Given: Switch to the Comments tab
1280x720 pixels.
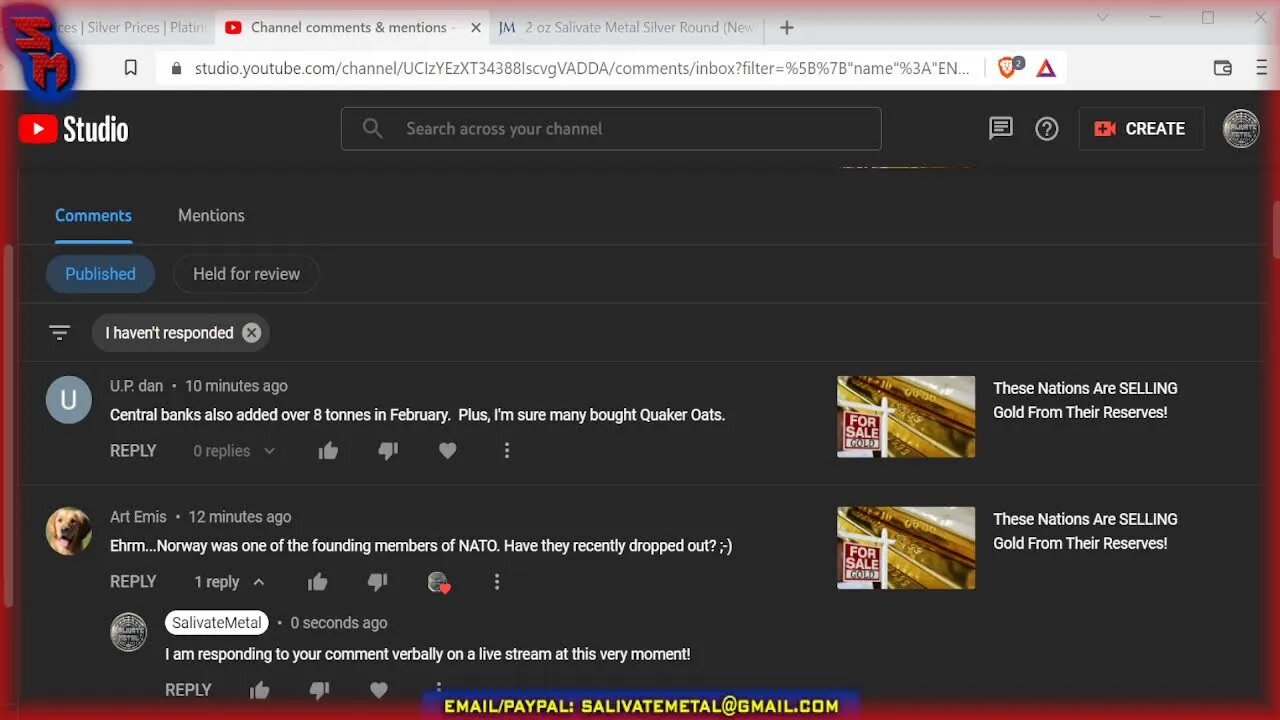Looking at the screenshot, I should (x=93, y=215).
